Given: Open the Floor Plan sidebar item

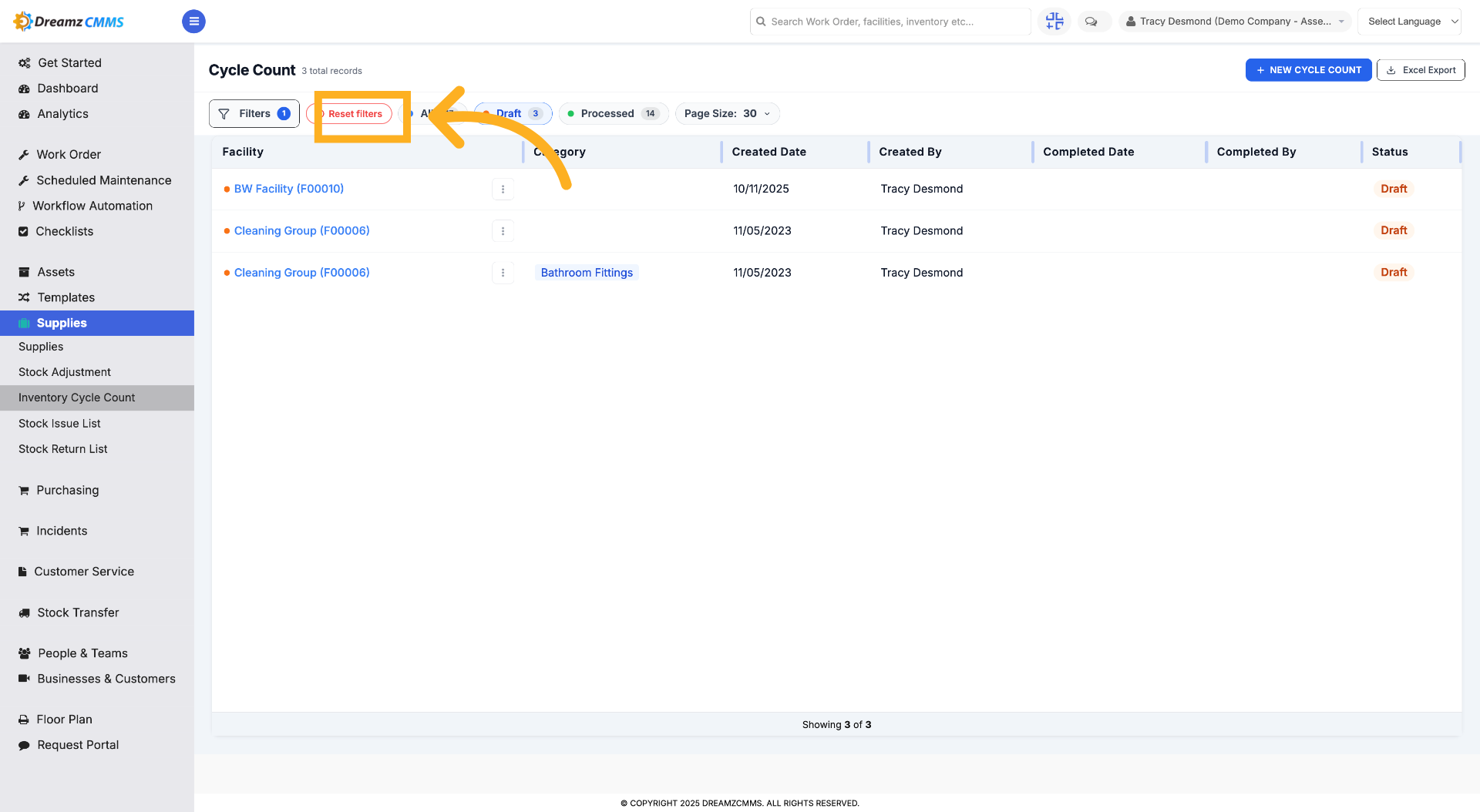Looking at the screenshot, I should pyautogui.click(x=65, y=720).
